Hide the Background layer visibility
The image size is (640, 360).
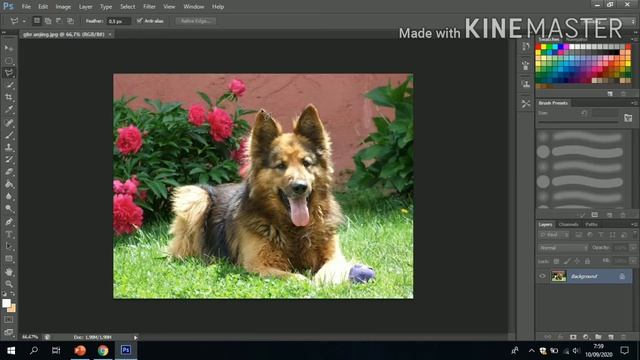542,276
